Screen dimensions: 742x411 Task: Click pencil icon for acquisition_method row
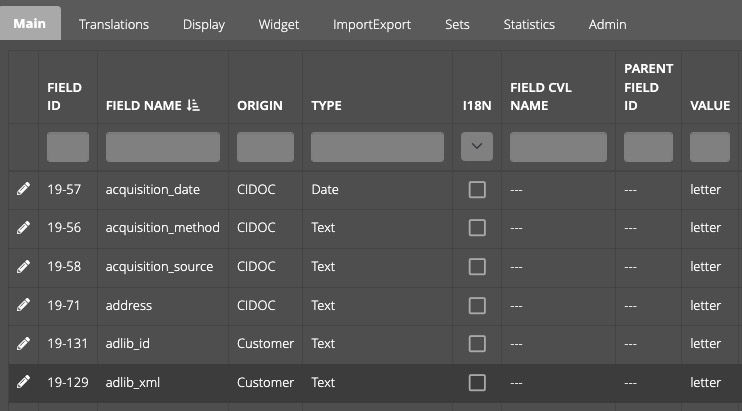(x=23, y=227)
